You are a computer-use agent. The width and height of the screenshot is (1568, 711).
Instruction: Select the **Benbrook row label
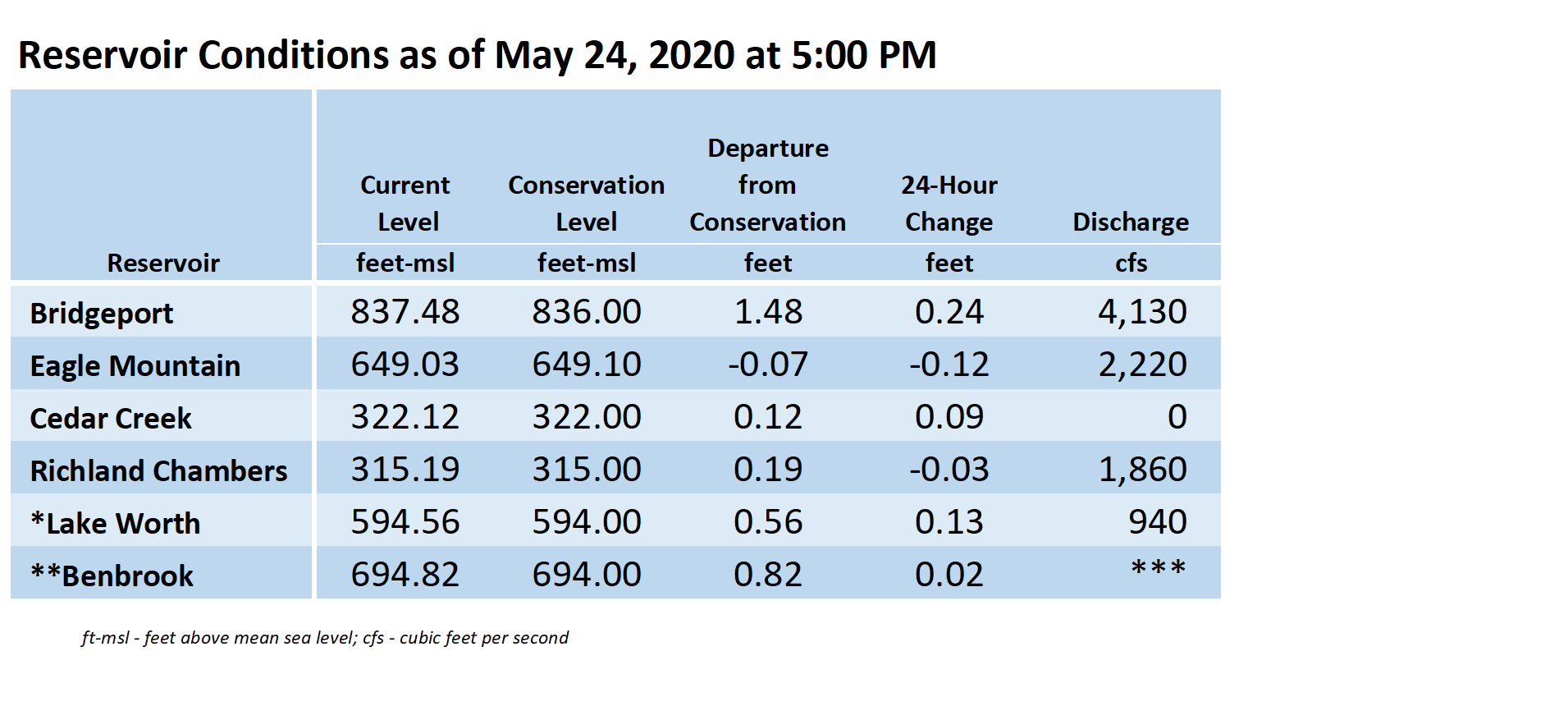[112, 576]
